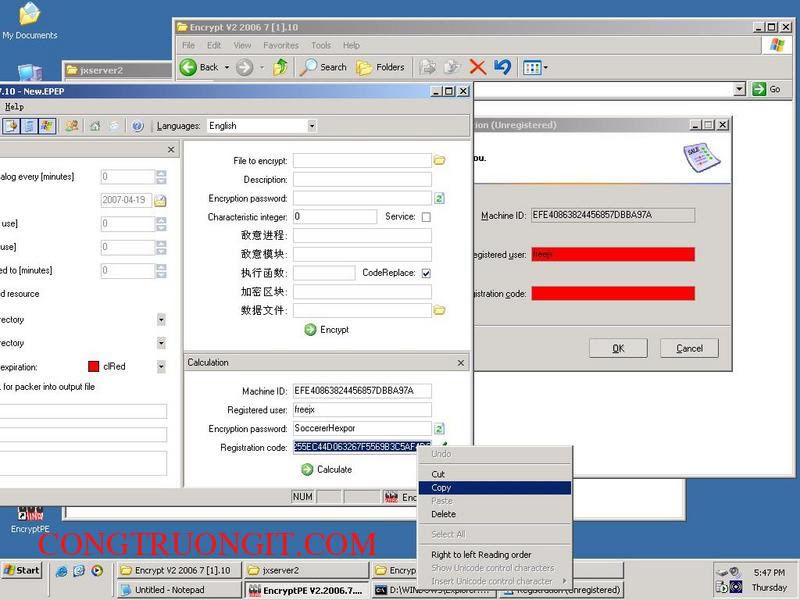Screen dimensions: 800x600
Task: Click the blue Undo arrow in Explorer toolbar
Action: coord(503,67)
